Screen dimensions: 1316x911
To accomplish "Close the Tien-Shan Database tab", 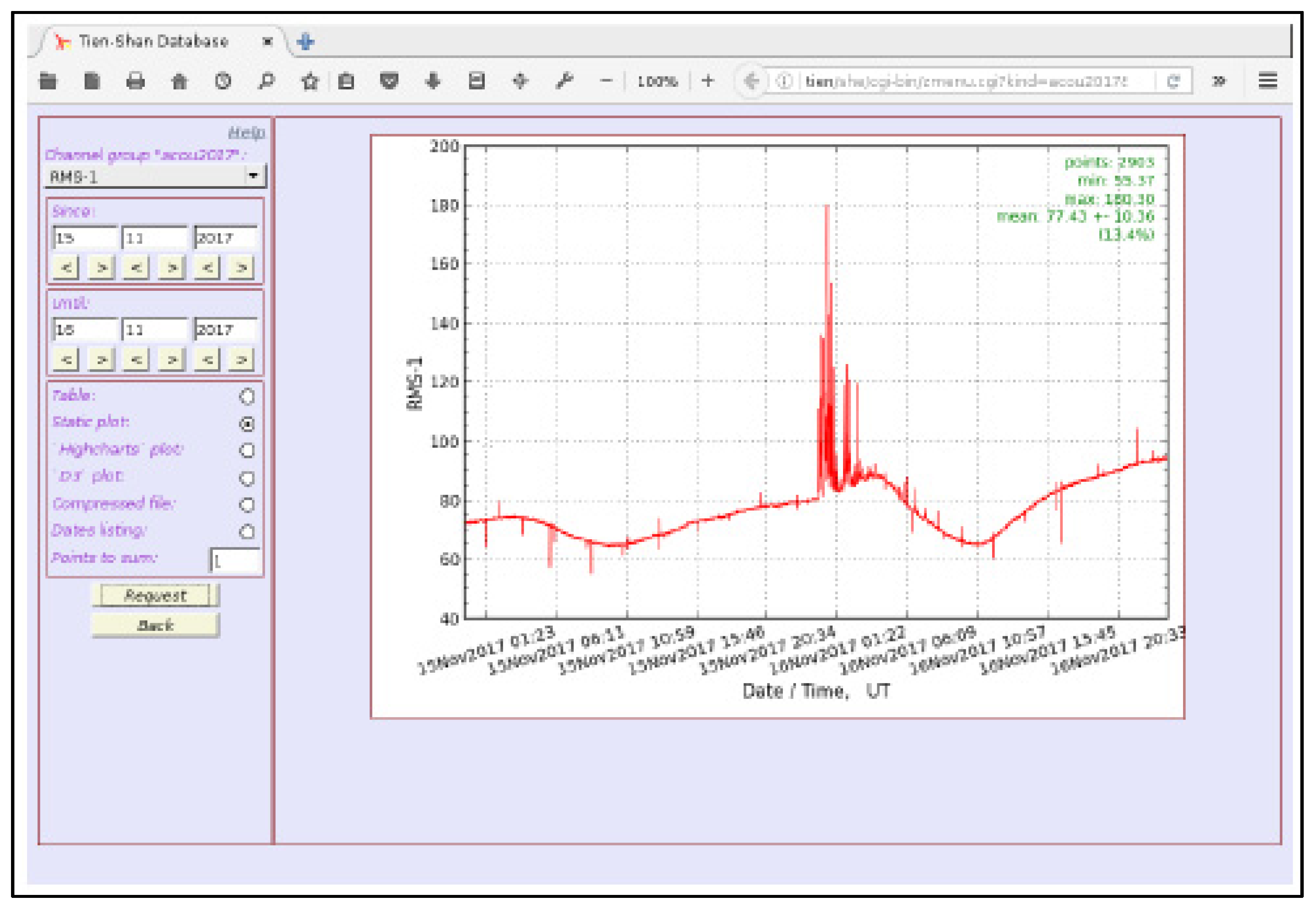I will (267, 41).
